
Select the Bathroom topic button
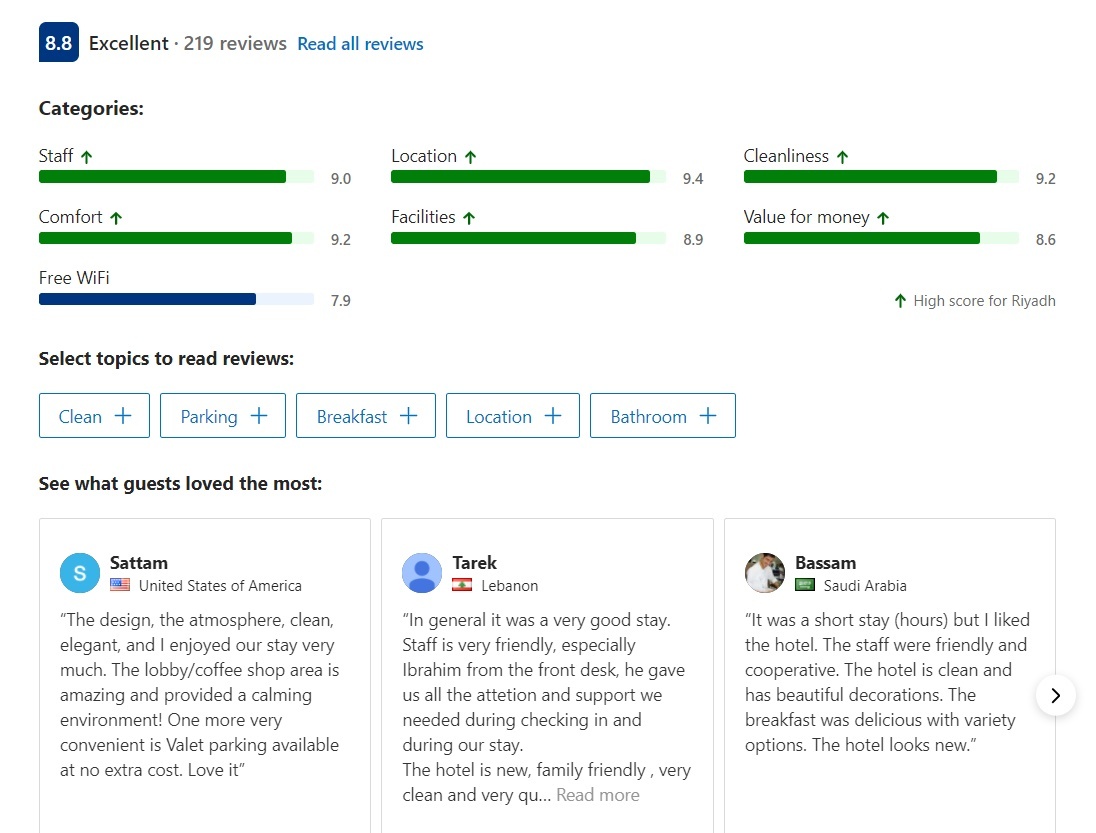(x=662, y=416)
